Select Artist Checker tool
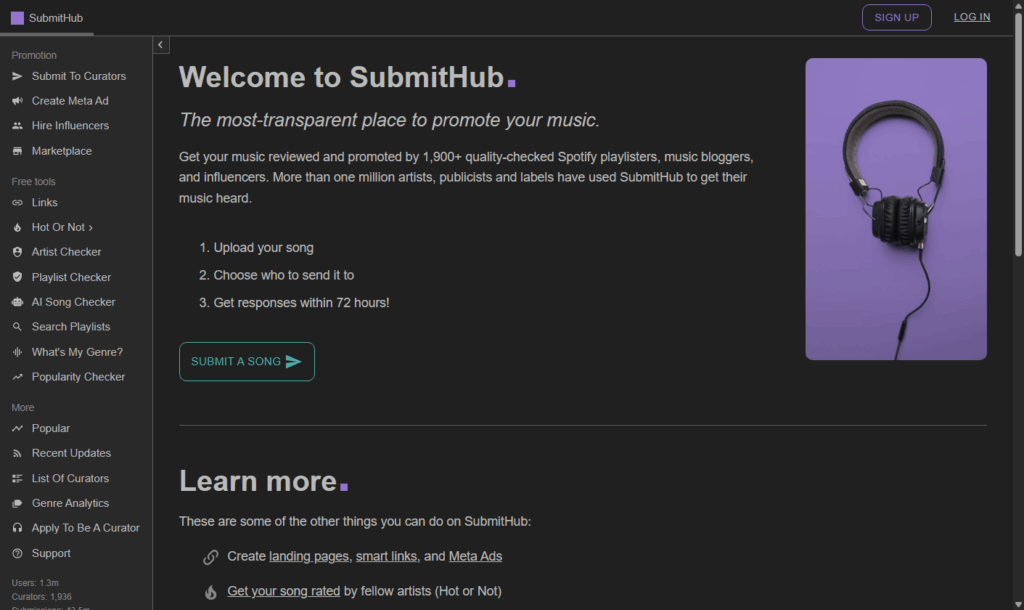 point(66,252)
